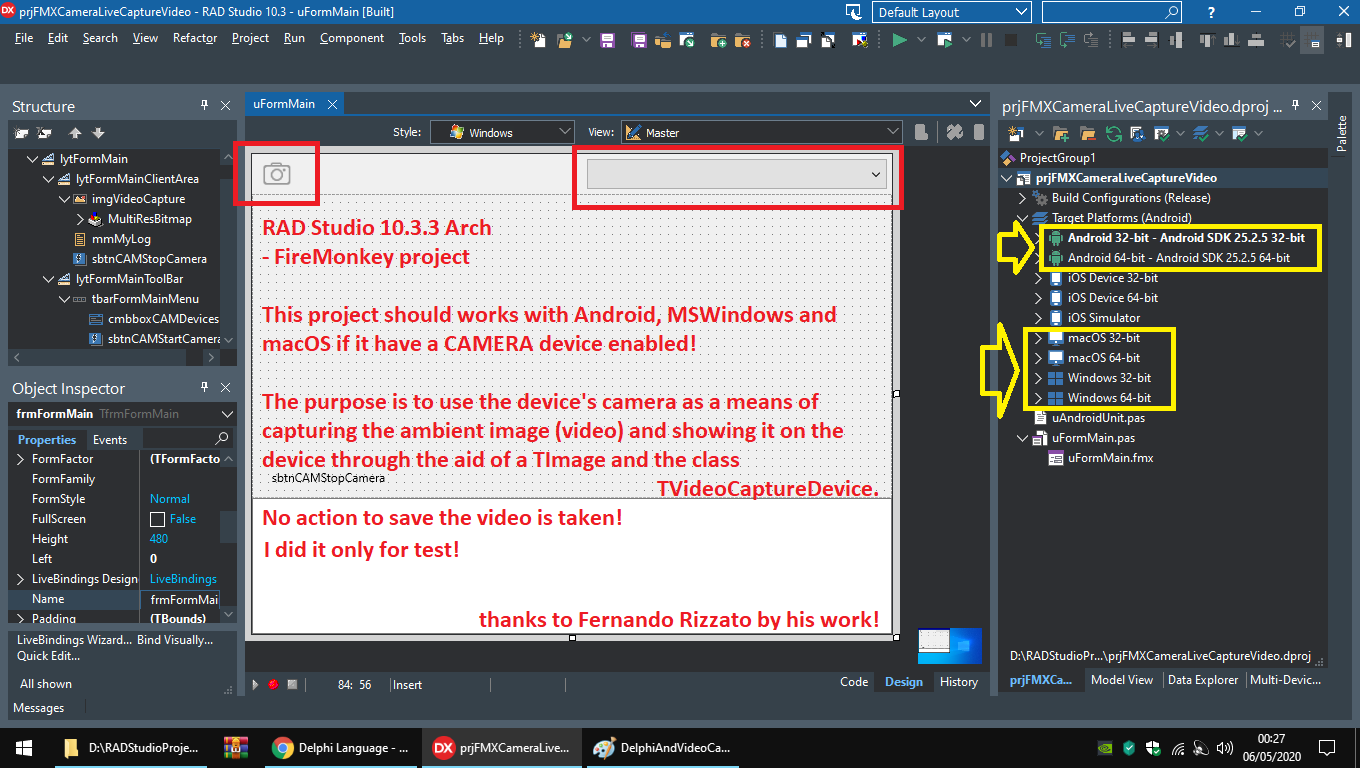Open the Component menu
This screenshot has width=1360, height=768.
(x=352, y=38)
